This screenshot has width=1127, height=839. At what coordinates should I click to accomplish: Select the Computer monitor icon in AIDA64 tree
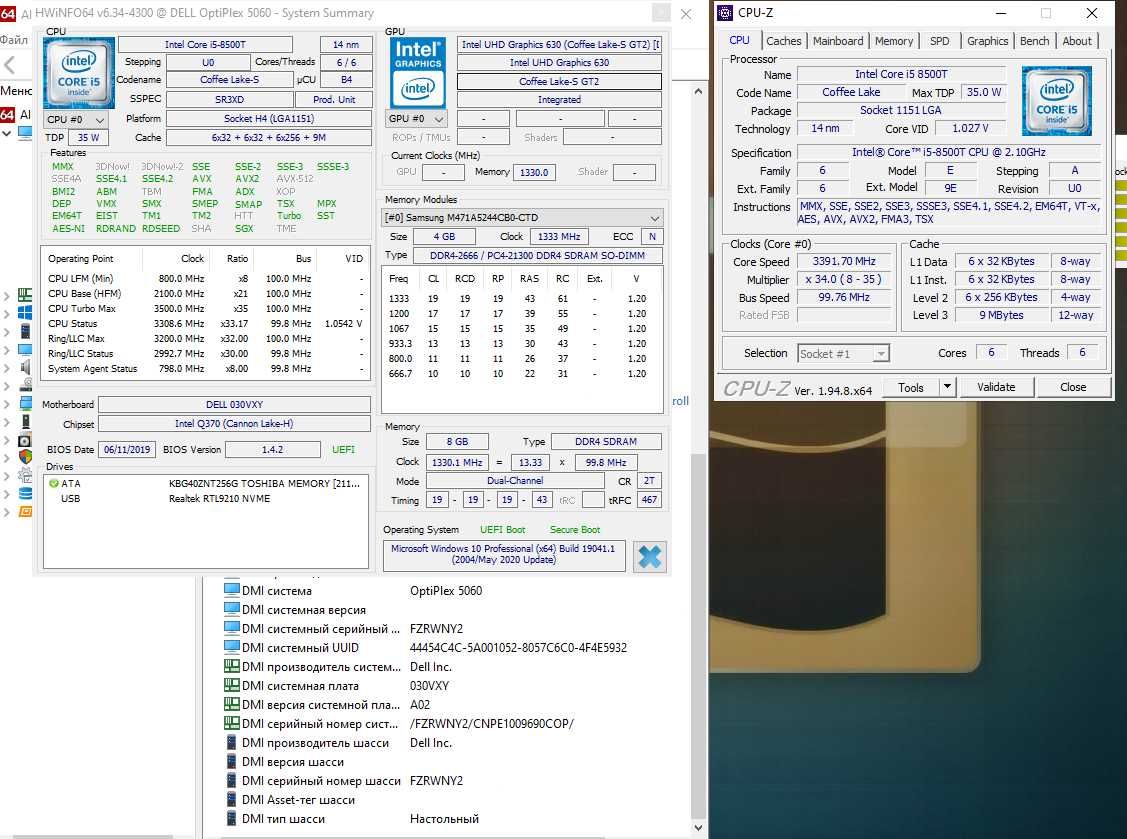(x=25, y=133)
